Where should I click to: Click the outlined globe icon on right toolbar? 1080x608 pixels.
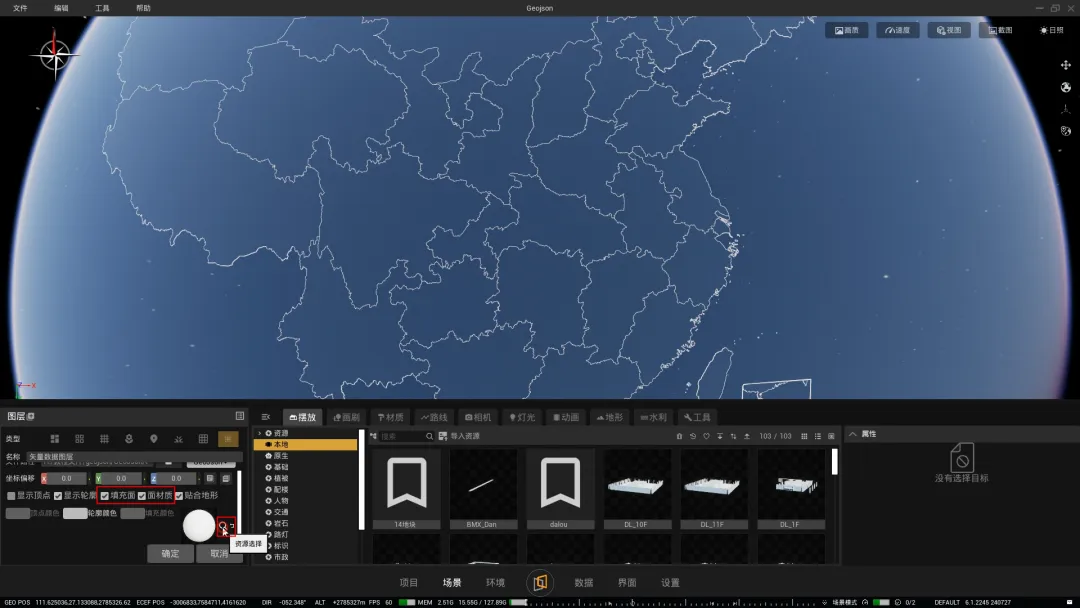tap(1066, 131)
